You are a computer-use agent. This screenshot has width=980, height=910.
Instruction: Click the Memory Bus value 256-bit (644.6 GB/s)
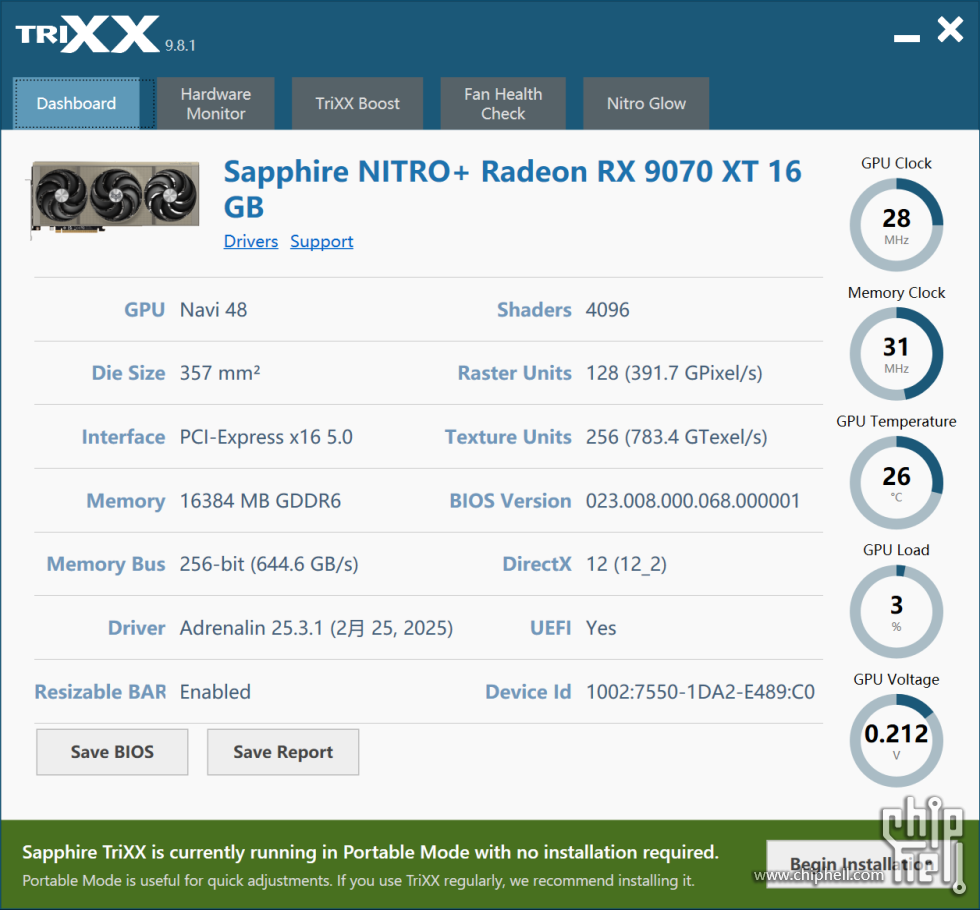pyautogui.click(x=269, y=564)
